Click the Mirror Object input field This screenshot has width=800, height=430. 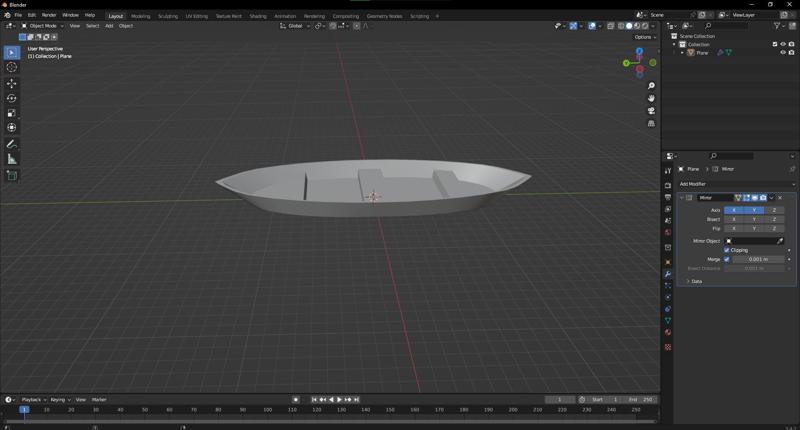[x=754, y=241]
